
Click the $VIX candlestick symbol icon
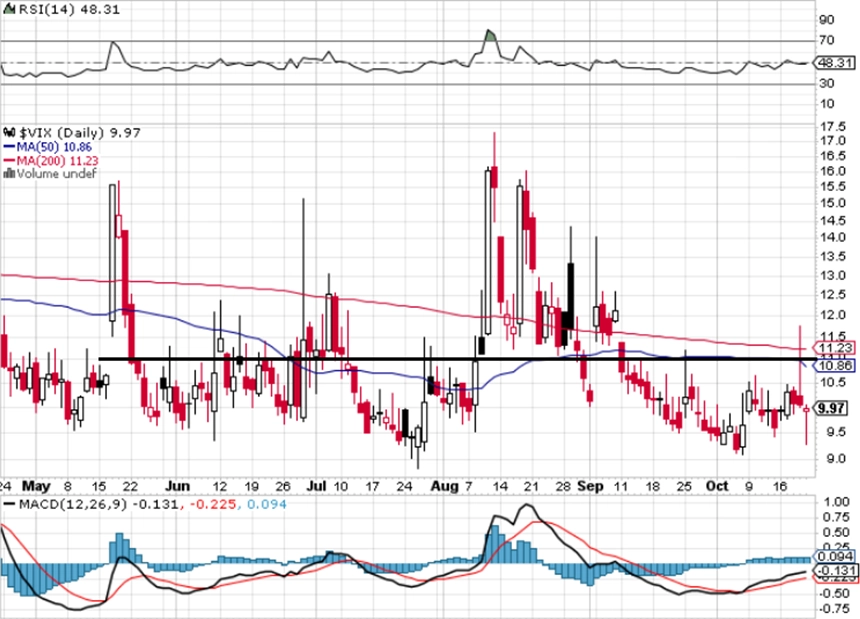pos(10,132)
